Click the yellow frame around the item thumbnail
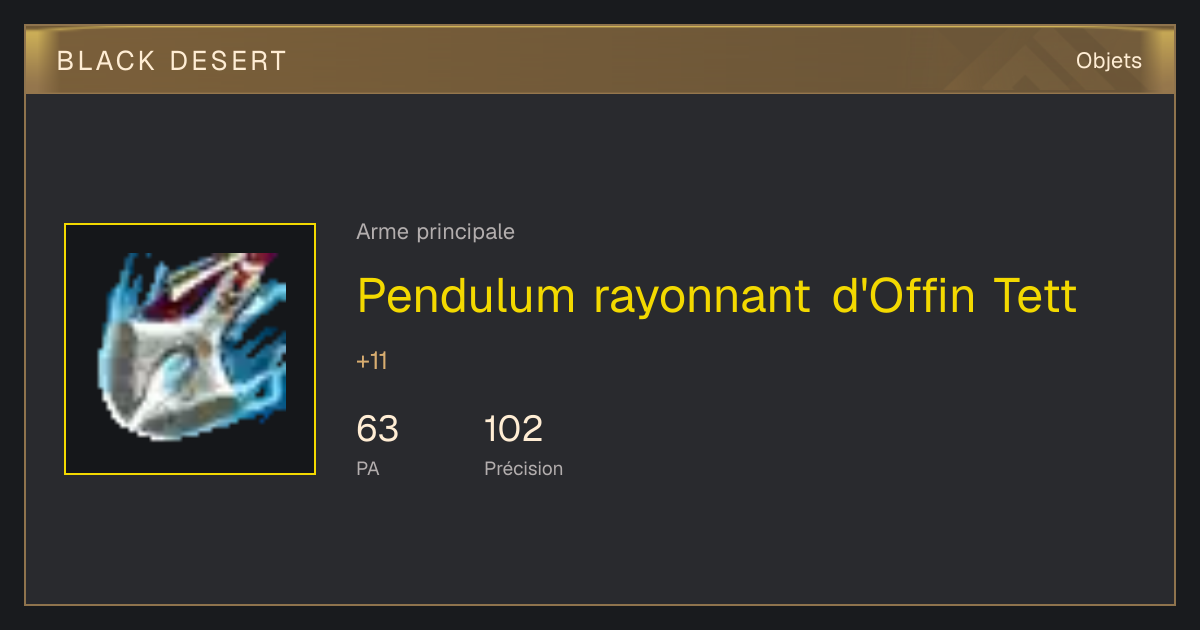The width and height of the screenshot is (1200, 630). [190, 349]
